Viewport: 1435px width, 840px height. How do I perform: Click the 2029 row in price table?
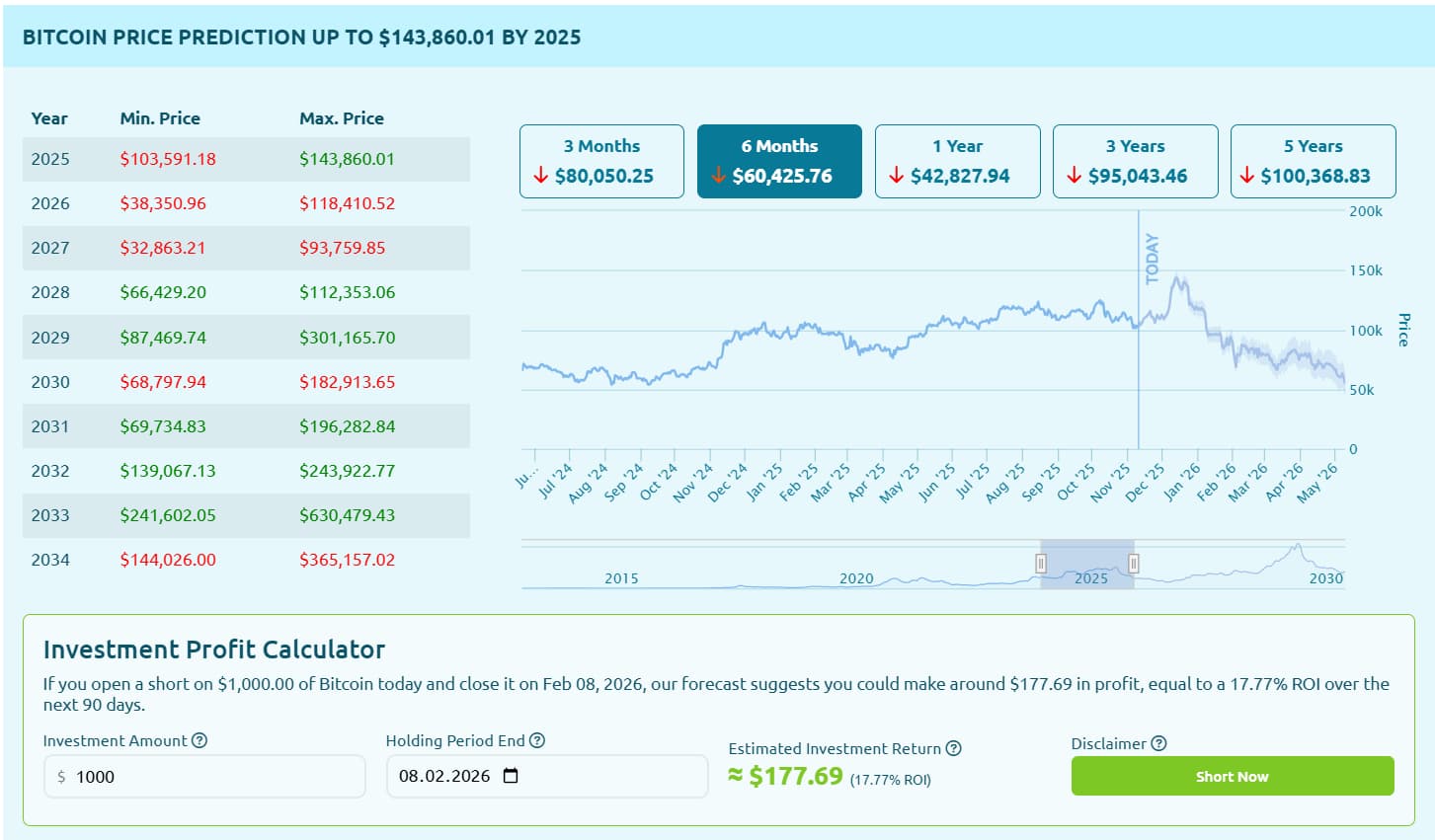(246, 338)
